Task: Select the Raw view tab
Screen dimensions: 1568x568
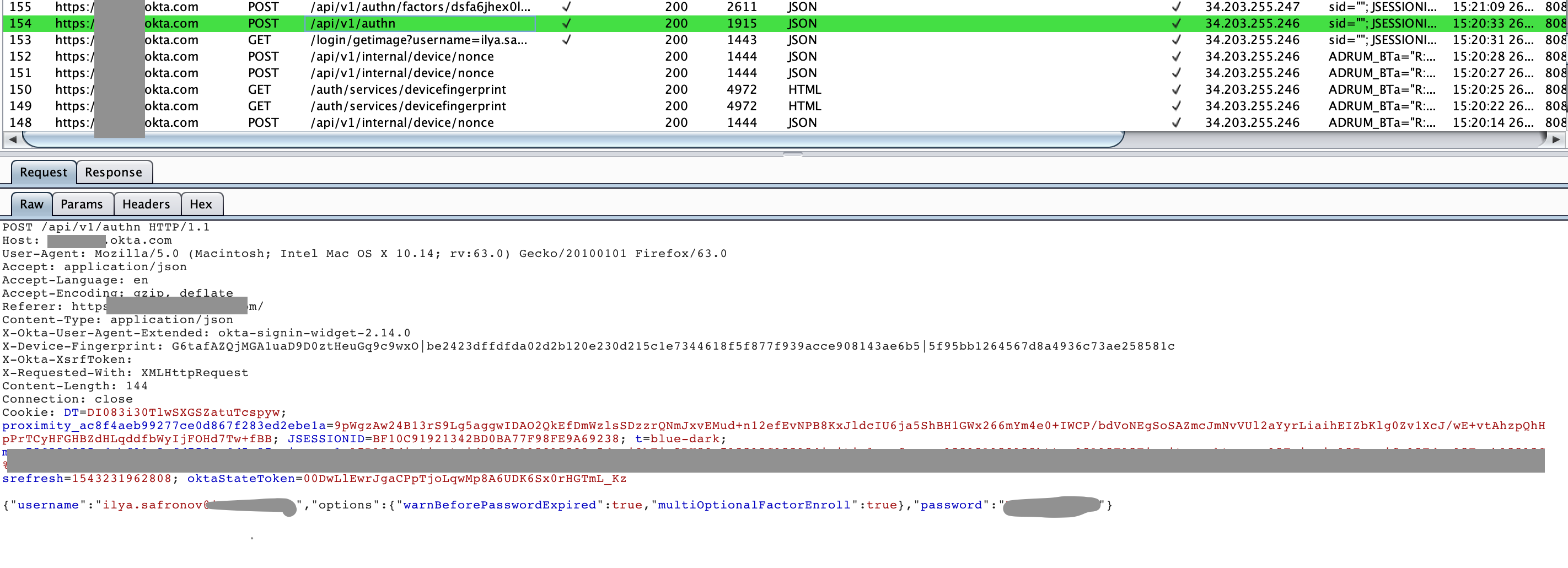Action: click(x=31, y=205)
